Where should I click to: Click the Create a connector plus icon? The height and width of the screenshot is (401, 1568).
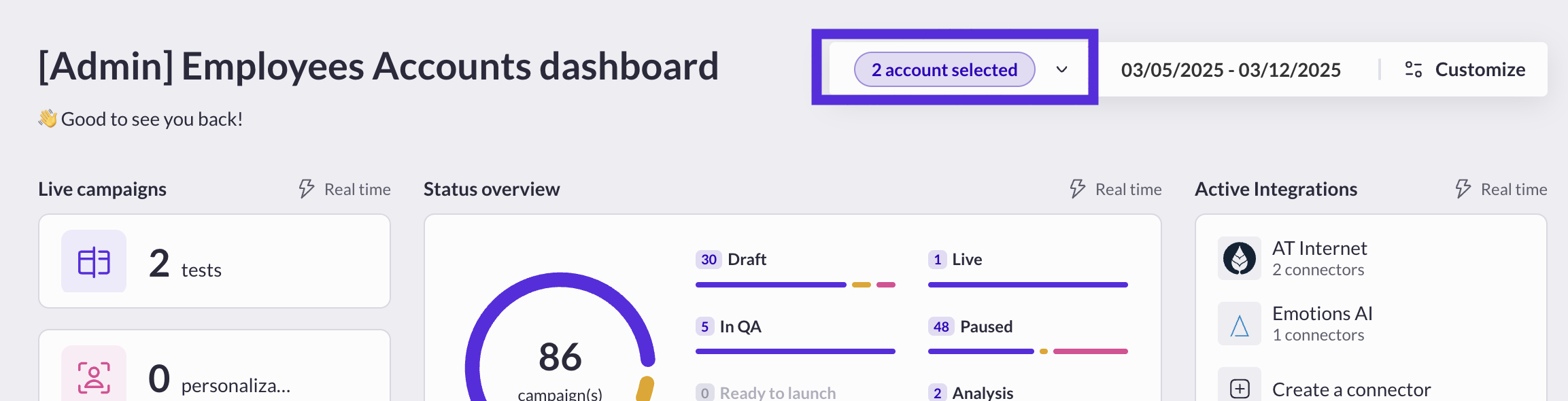[1240, 389]
